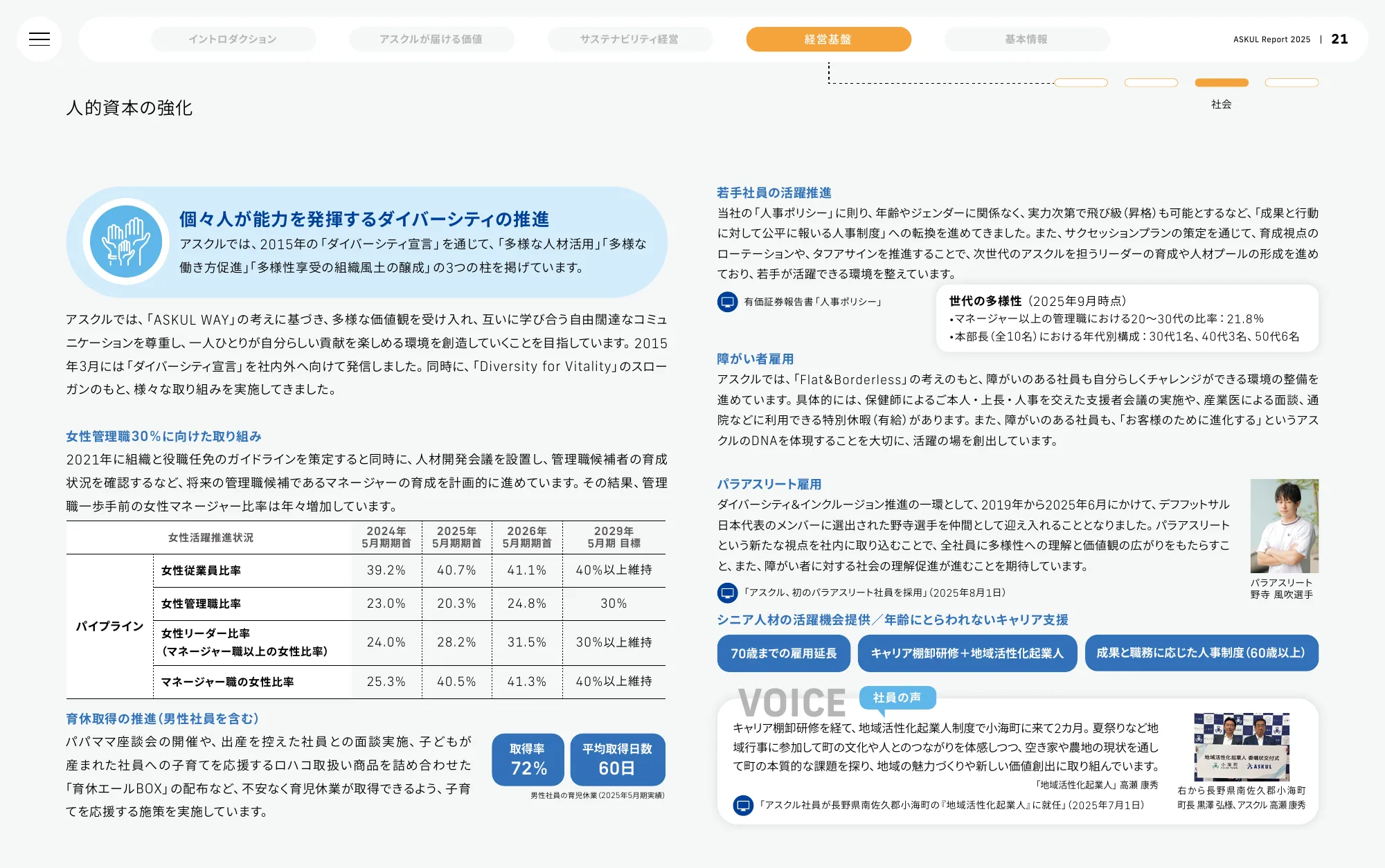
Task: Click the マネージャー職の女性比率 row label
Action: 228,682
